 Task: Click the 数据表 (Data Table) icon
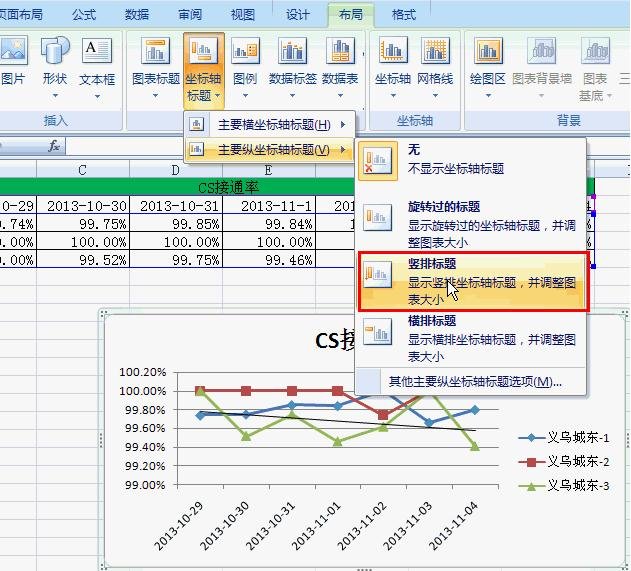click(340, 62)
